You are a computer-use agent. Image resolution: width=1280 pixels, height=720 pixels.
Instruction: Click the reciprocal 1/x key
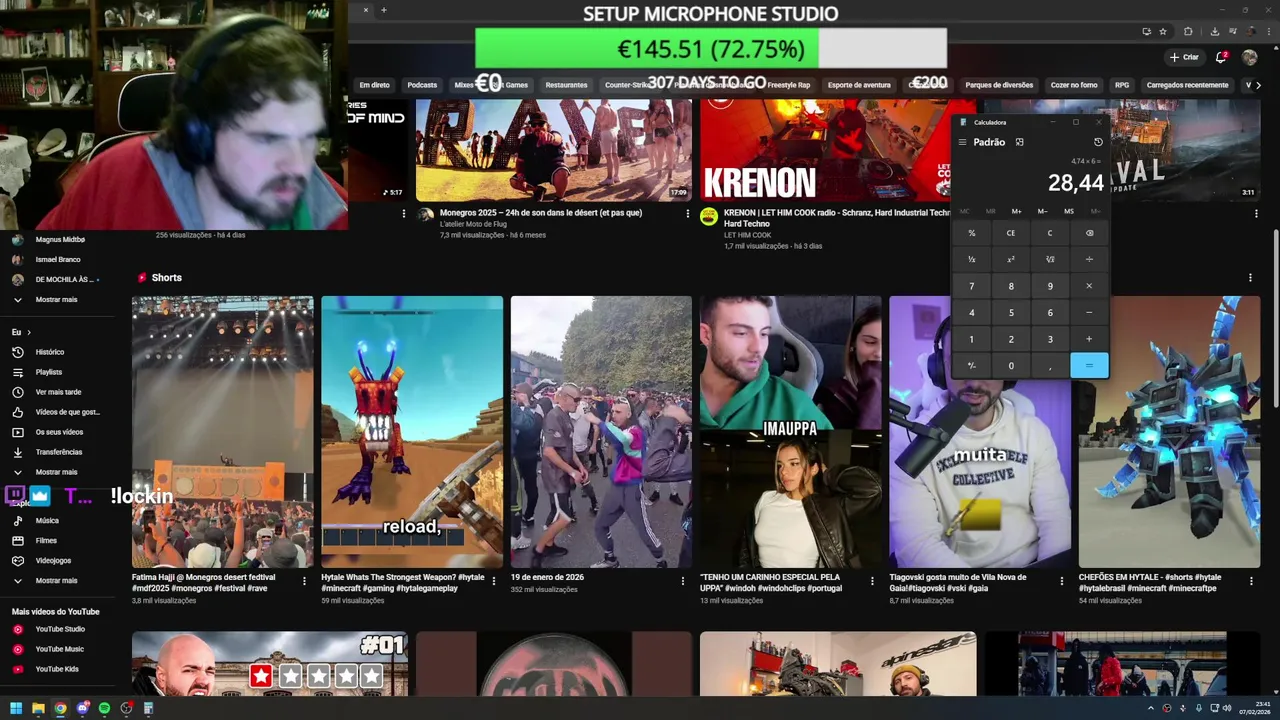971,259
